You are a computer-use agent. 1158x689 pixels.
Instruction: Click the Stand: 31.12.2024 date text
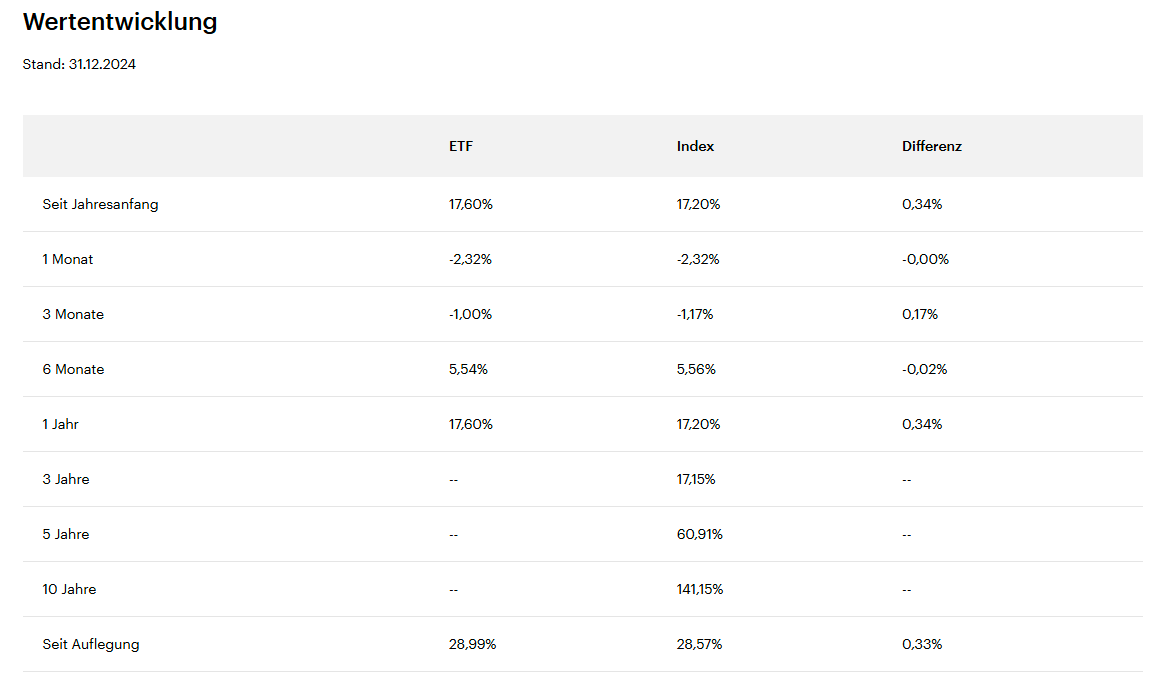[x=79, y=65]
